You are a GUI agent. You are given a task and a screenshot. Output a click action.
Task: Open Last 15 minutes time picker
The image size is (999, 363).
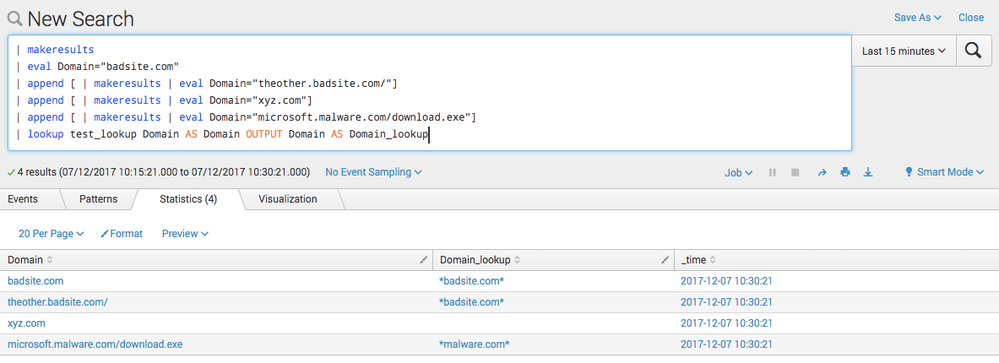[x=904, y=51]
